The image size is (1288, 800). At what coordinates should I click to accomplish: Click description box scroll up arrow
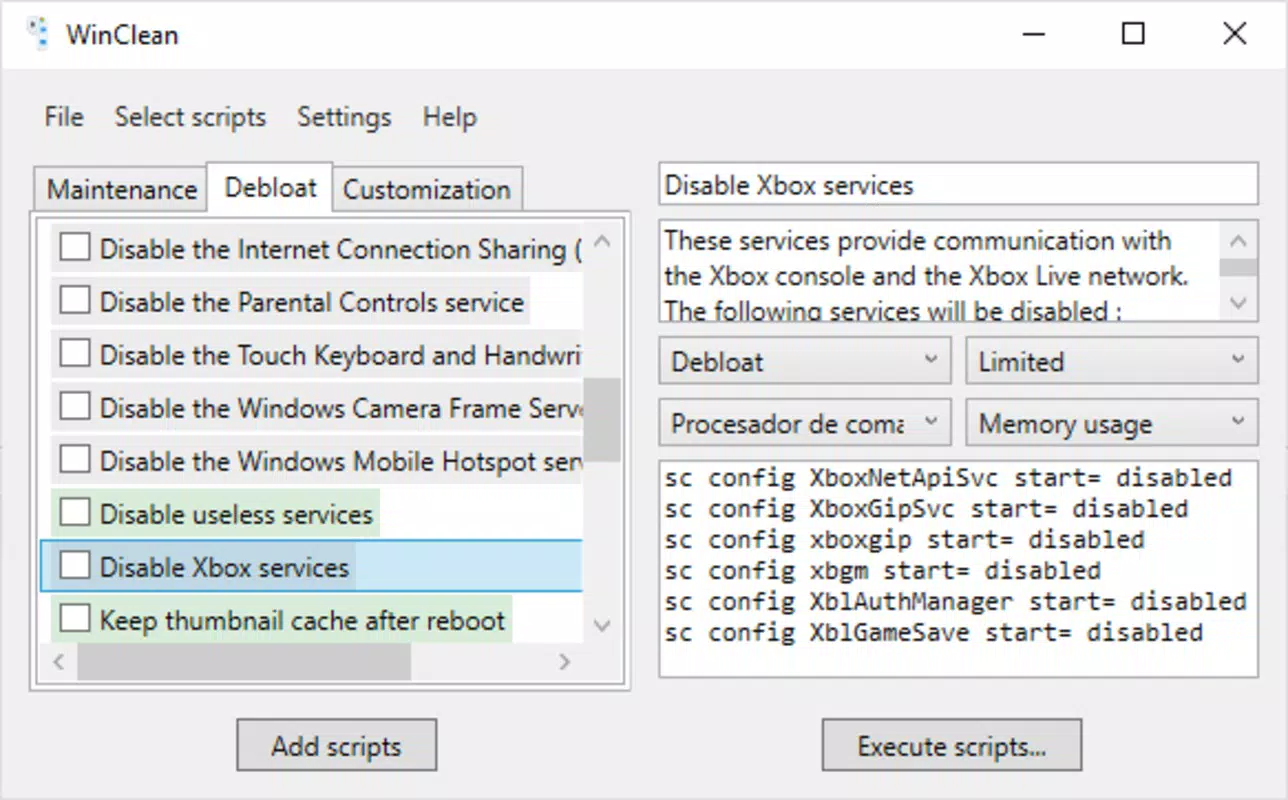(1238, 240)
